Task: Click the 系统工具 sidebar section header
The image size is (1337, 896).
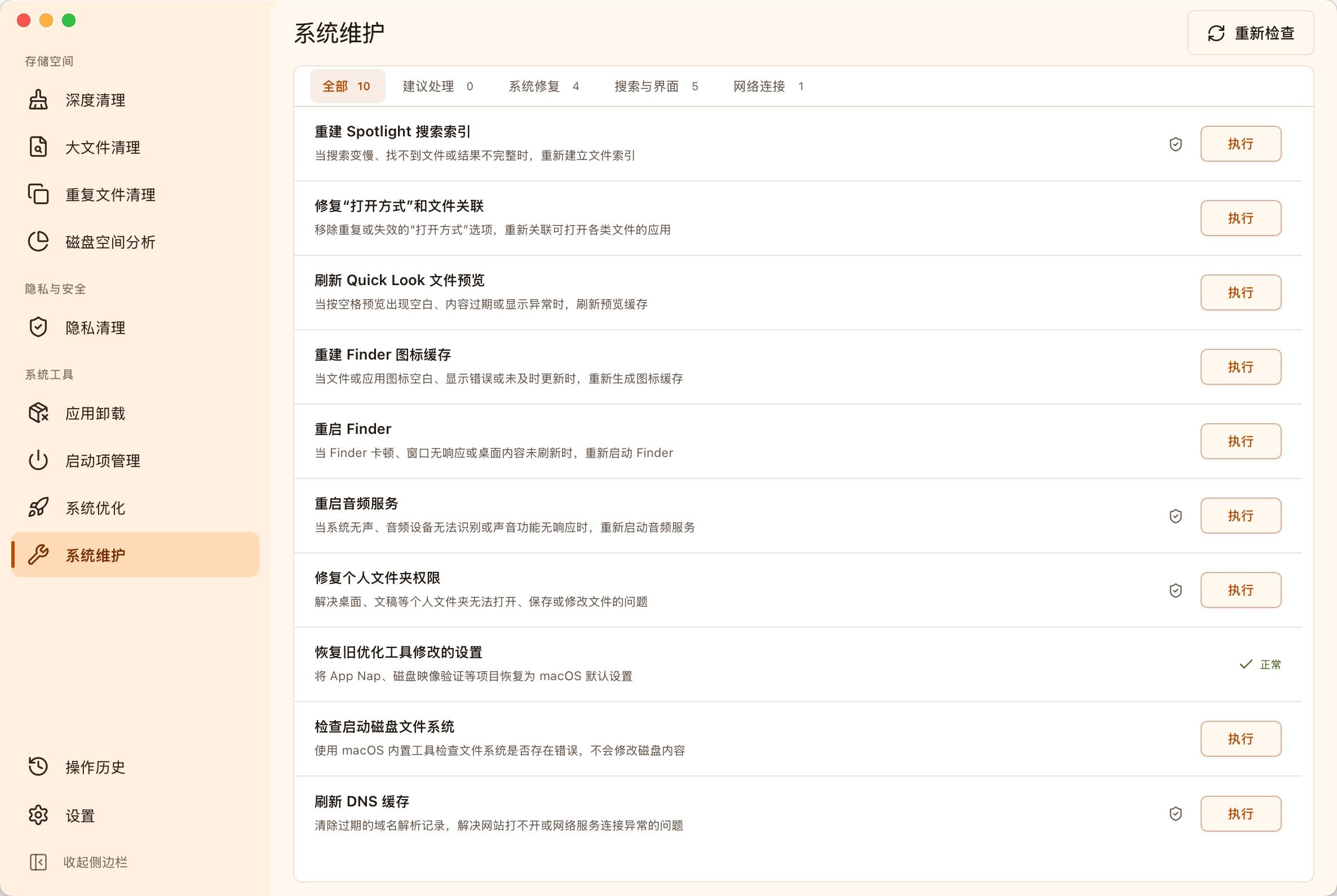Action: click(x=49, y=374)
